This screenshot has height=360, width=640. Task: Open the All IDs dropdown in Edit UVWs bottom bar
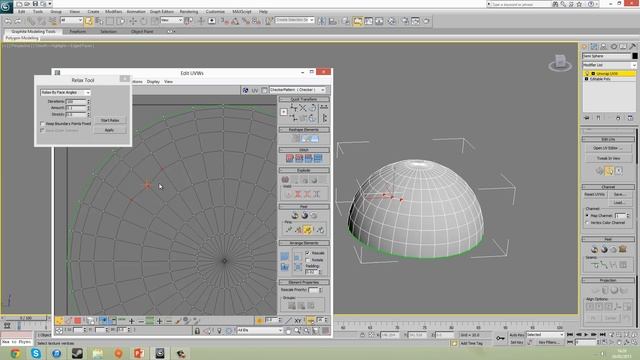coord(260,330)
